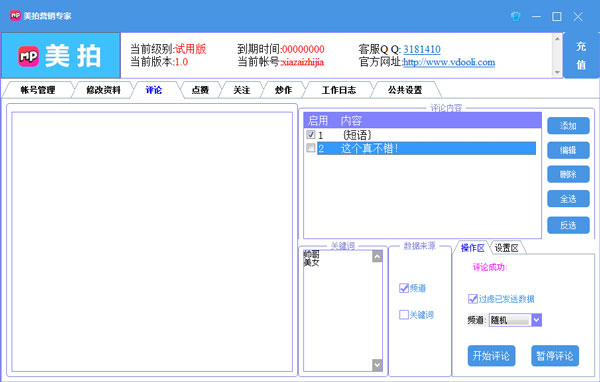Enable the 关键词 data source checkbox
The width and height of the screenshot is (600, 382).
[404, 315]
